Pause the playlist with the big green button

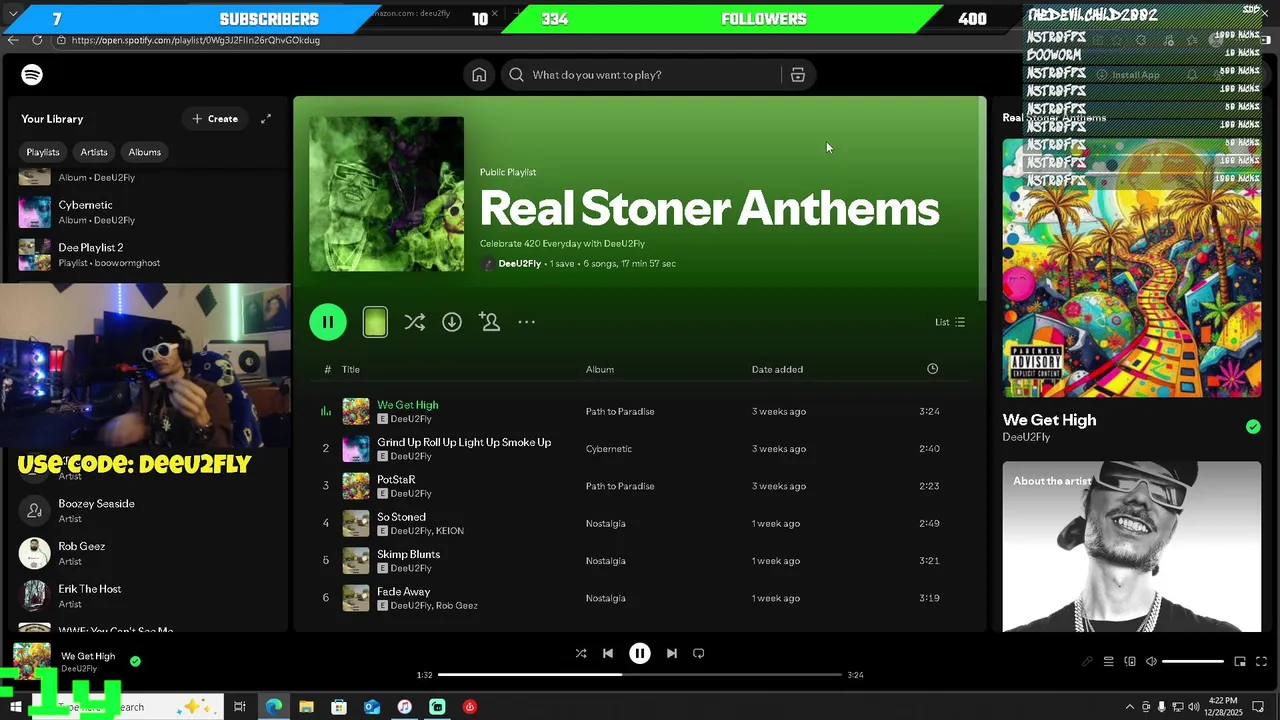(328, 322)
